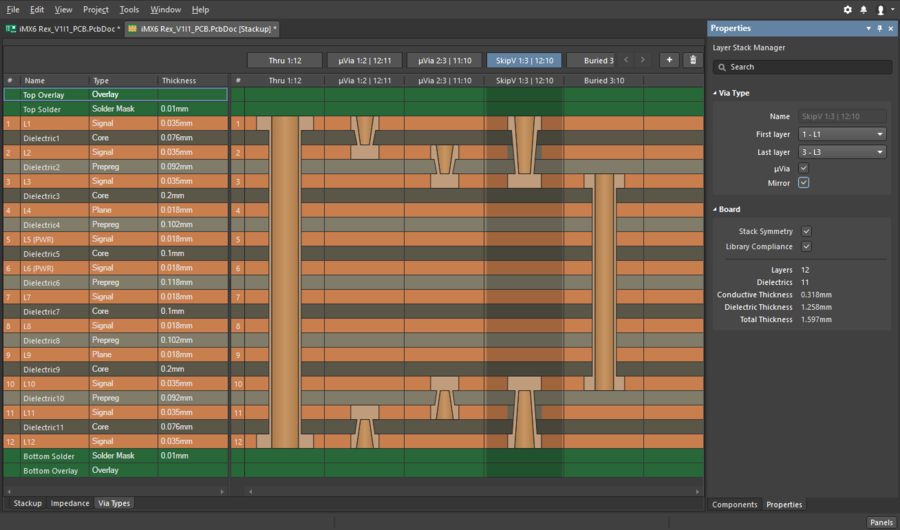Click the user account profile icon
This screenshot has width=900, height=530.
point(881,9)
